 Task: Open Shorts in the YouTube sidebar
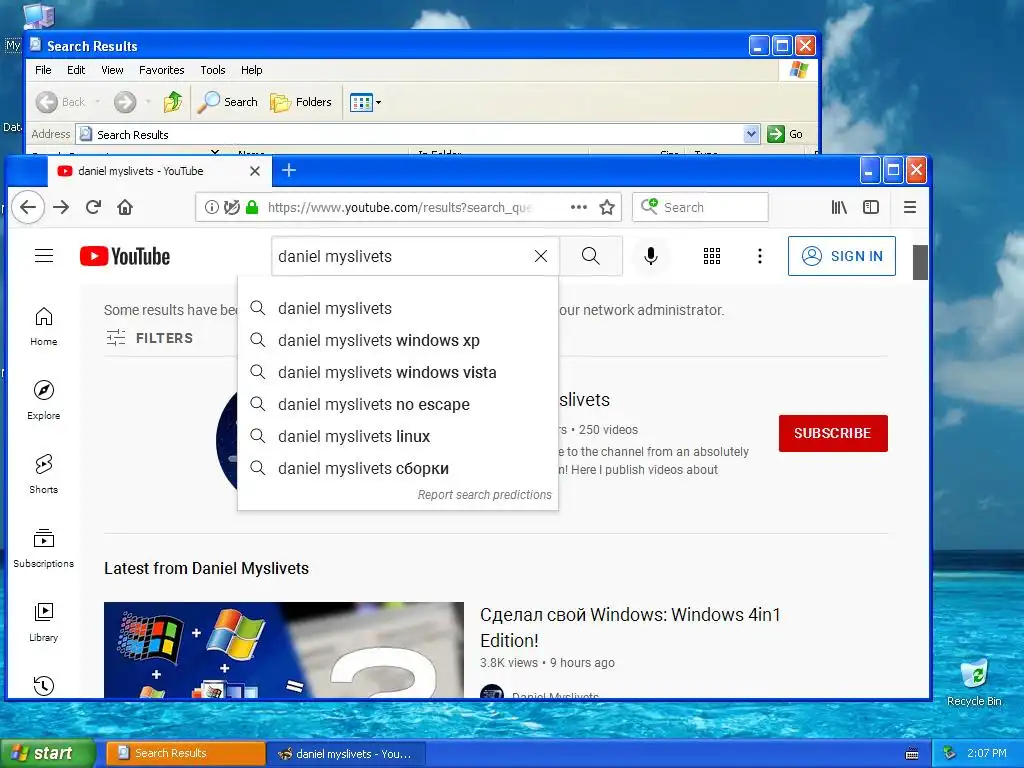tap(44, 473)
